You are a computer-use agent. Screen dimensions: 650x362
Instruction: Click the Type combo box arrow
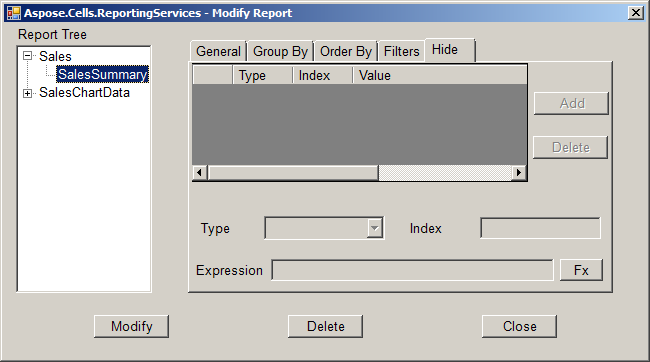[375, 228]
